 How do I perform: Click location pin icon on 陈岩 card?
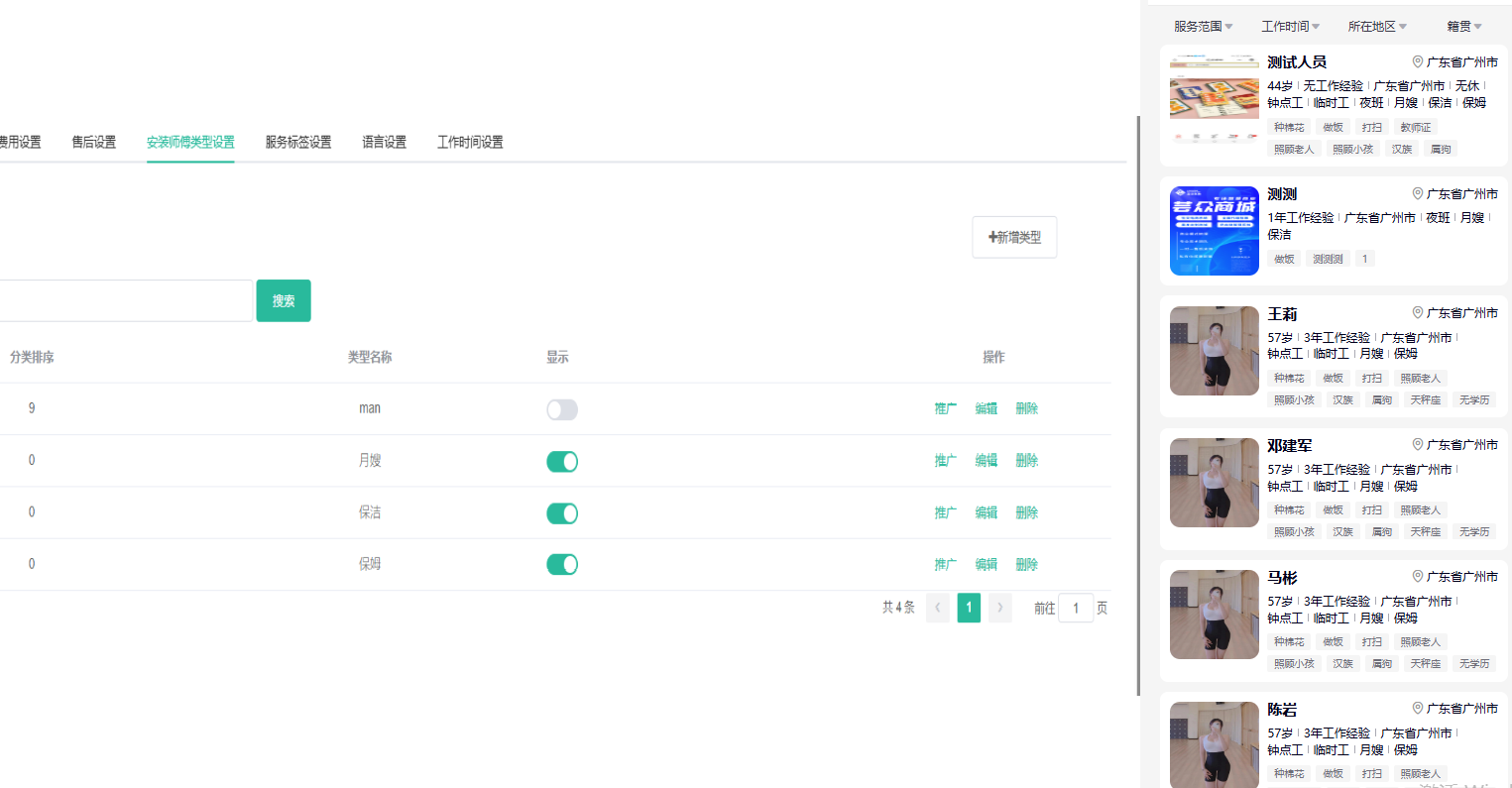tap(1418, 708)
